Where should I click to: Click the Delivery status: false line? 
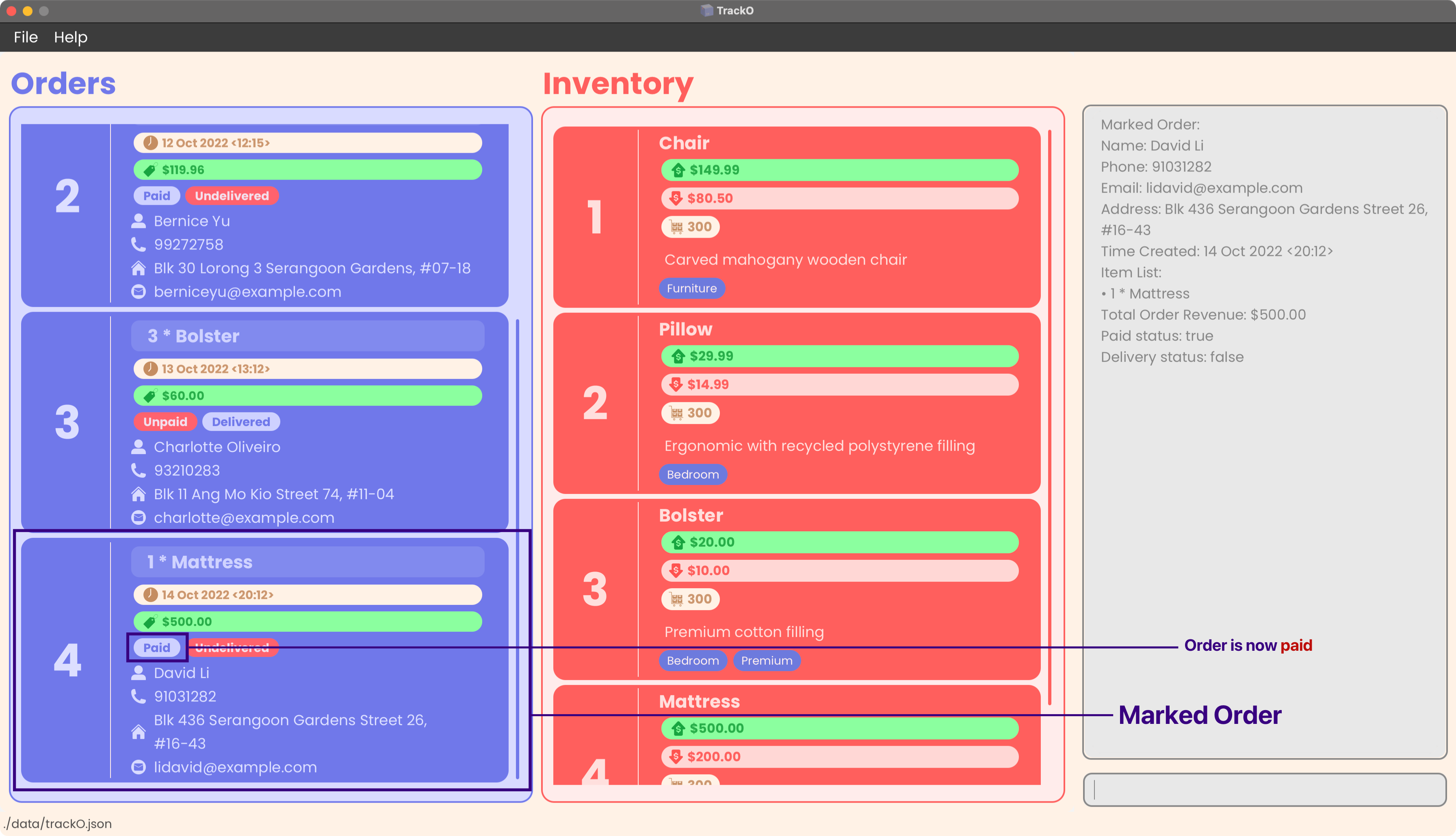click(x=1172, y=357)
